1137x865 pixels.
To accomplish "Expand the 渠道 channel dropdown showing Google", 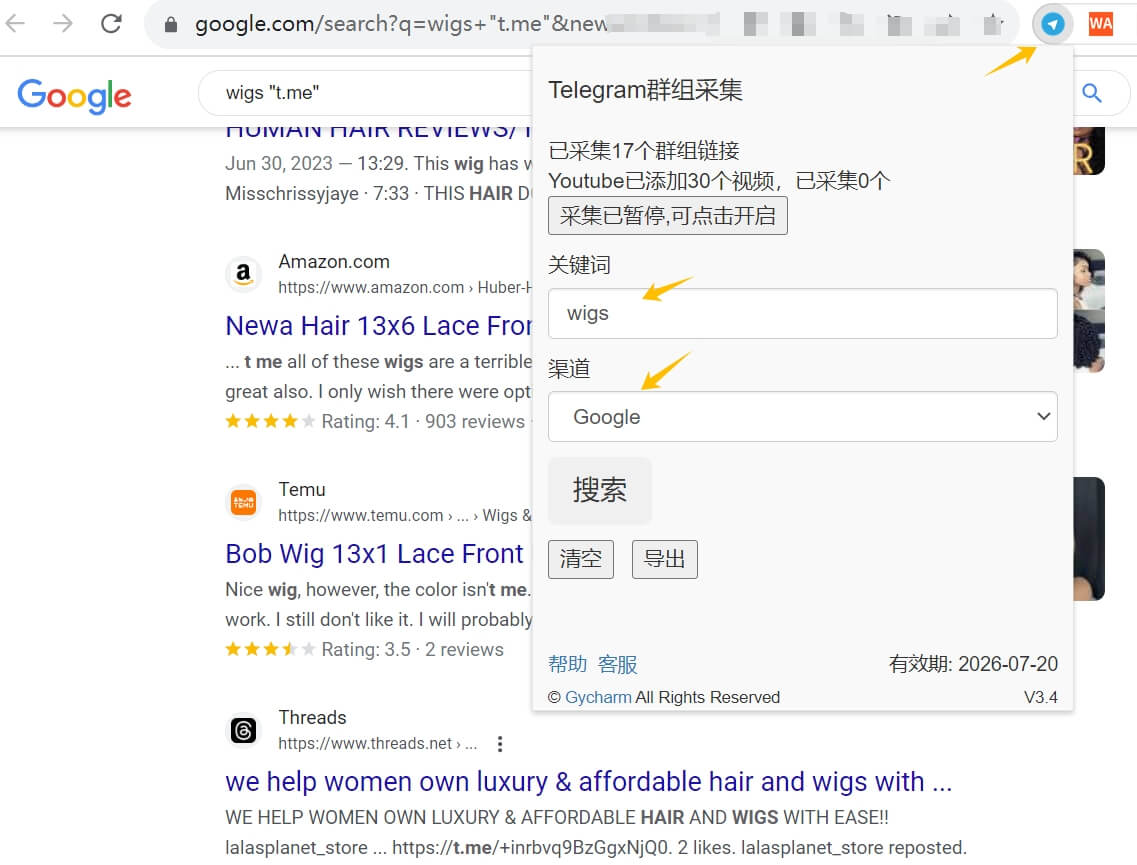I will click(802, 417).
